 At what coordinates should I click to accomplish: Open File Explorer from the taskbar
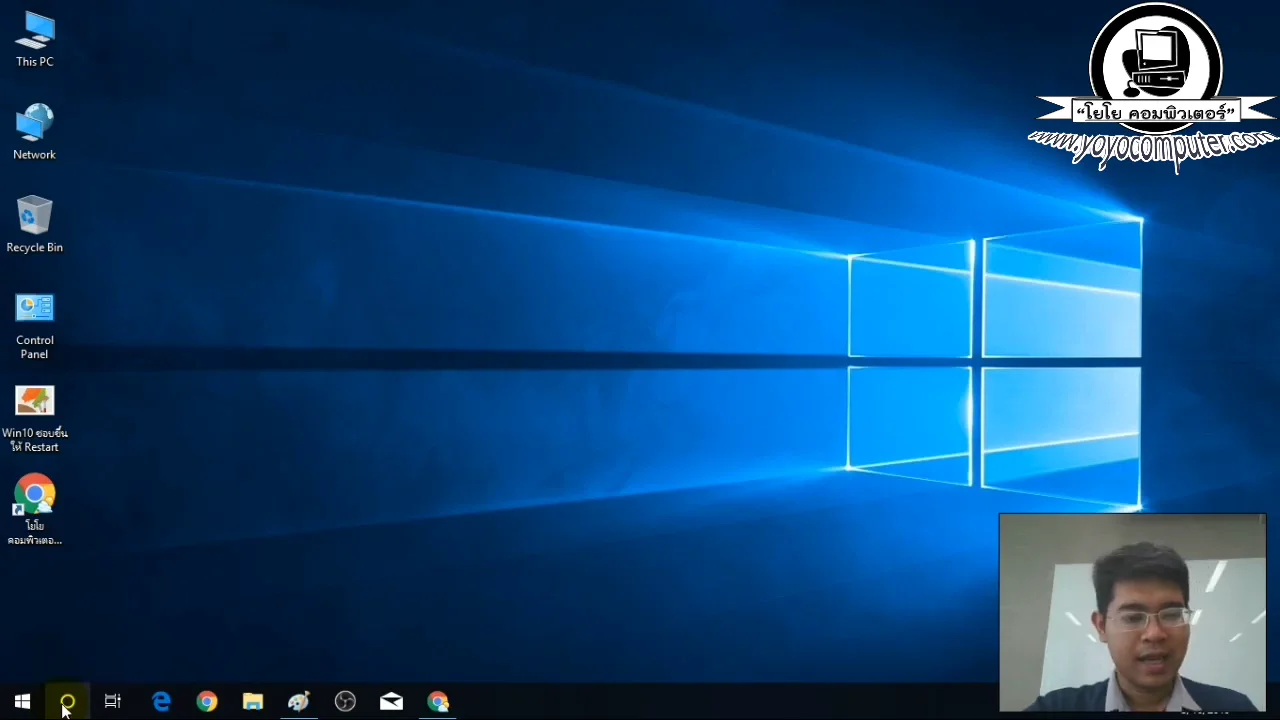252,701
